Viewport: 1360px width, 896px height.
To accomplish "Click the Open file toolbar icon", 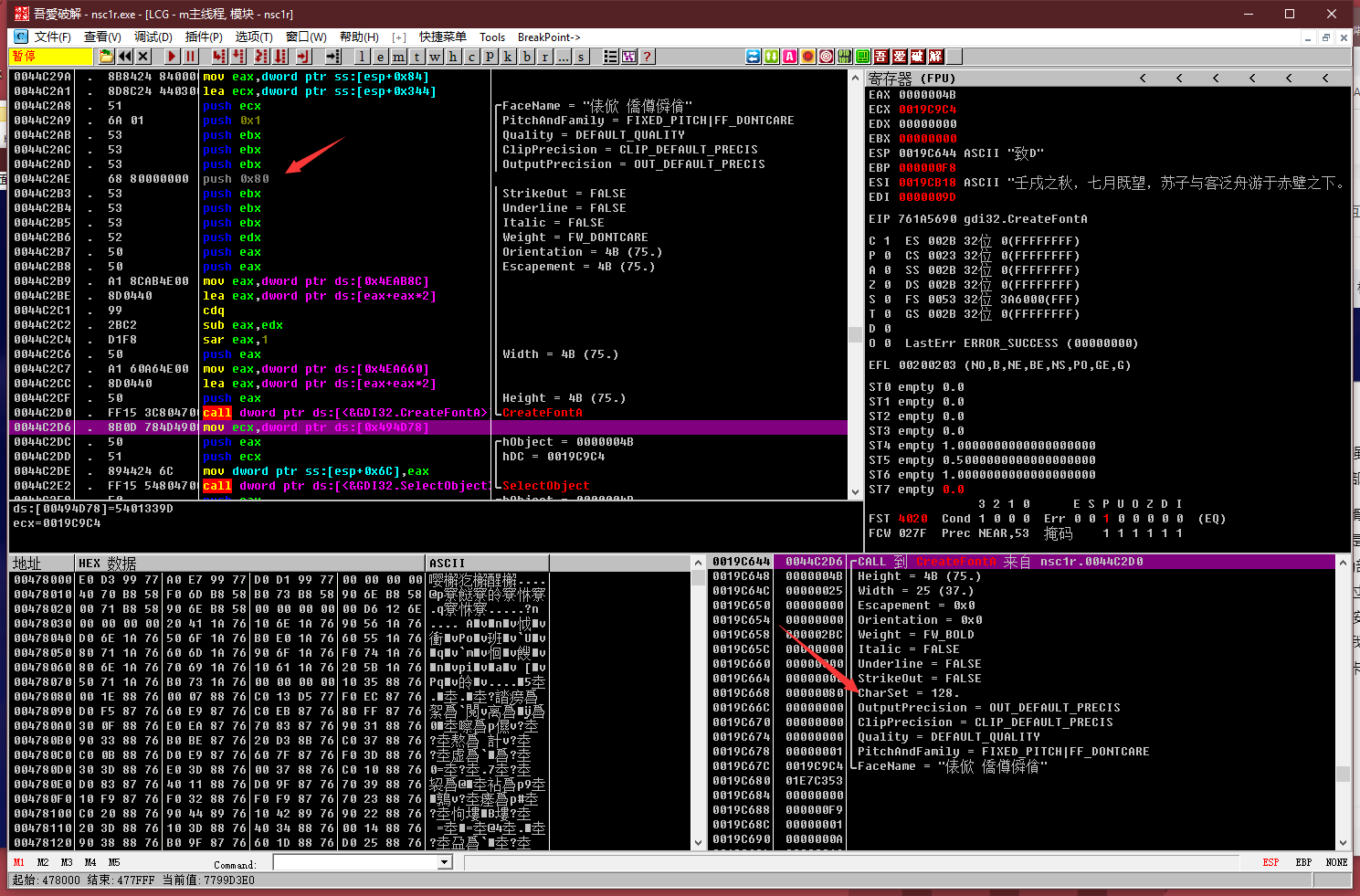I will [x=106, y=57].
